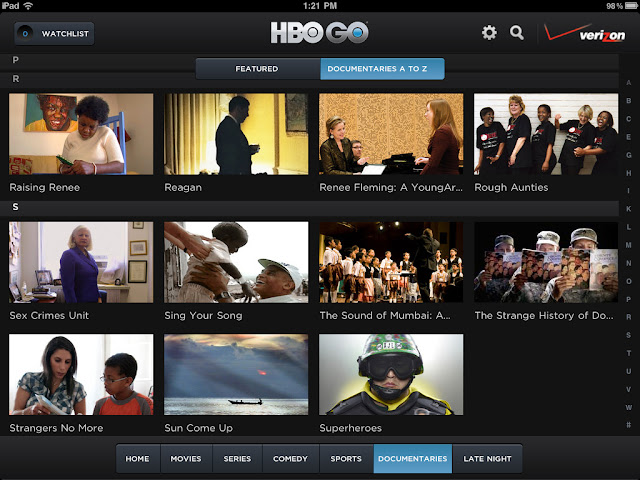Jump to letter E in index

[x=629, y=137]
